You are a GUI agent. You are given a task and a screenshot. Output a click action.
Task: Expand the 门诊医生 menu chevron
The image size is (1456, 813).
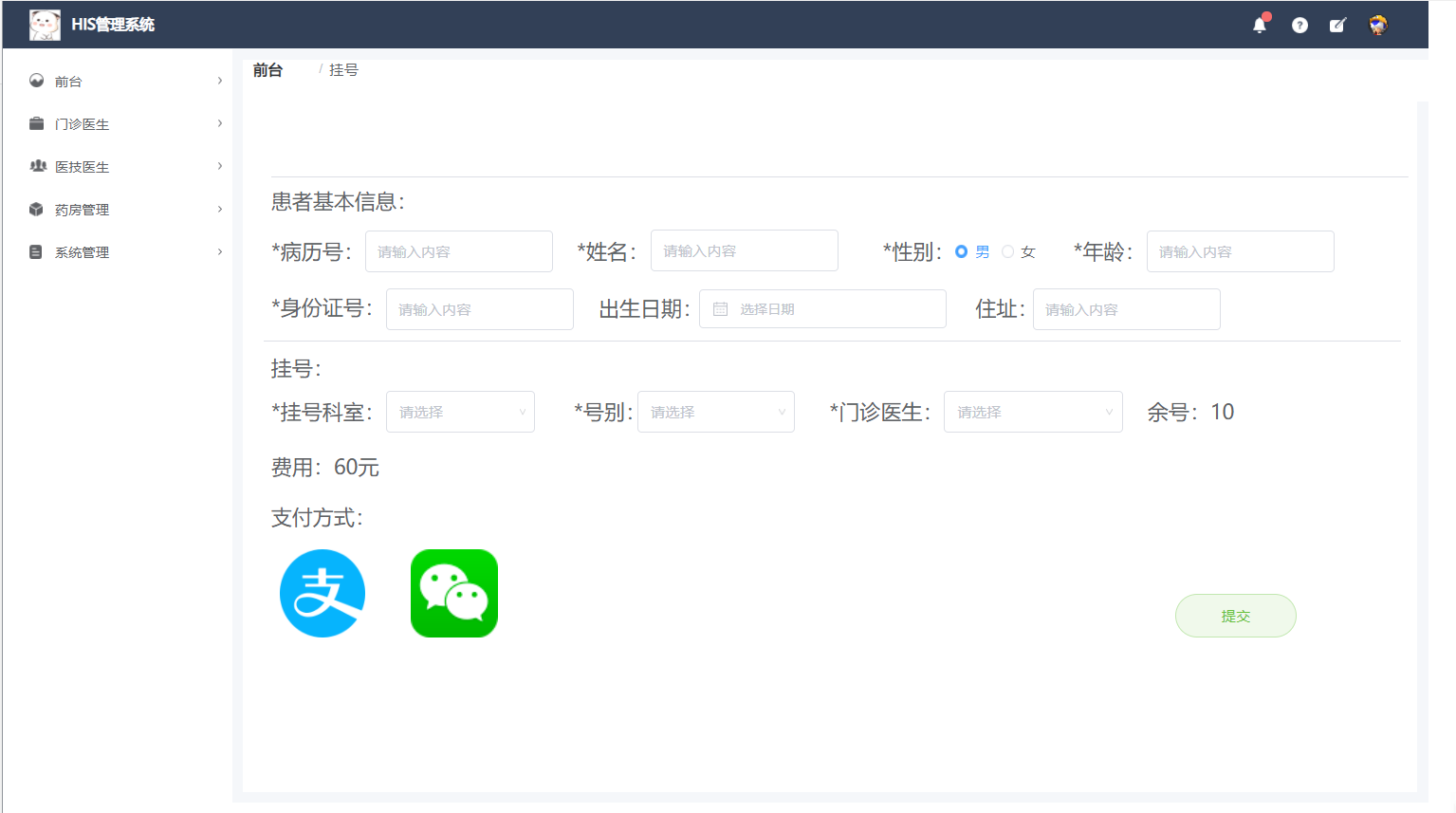point(220,123)
